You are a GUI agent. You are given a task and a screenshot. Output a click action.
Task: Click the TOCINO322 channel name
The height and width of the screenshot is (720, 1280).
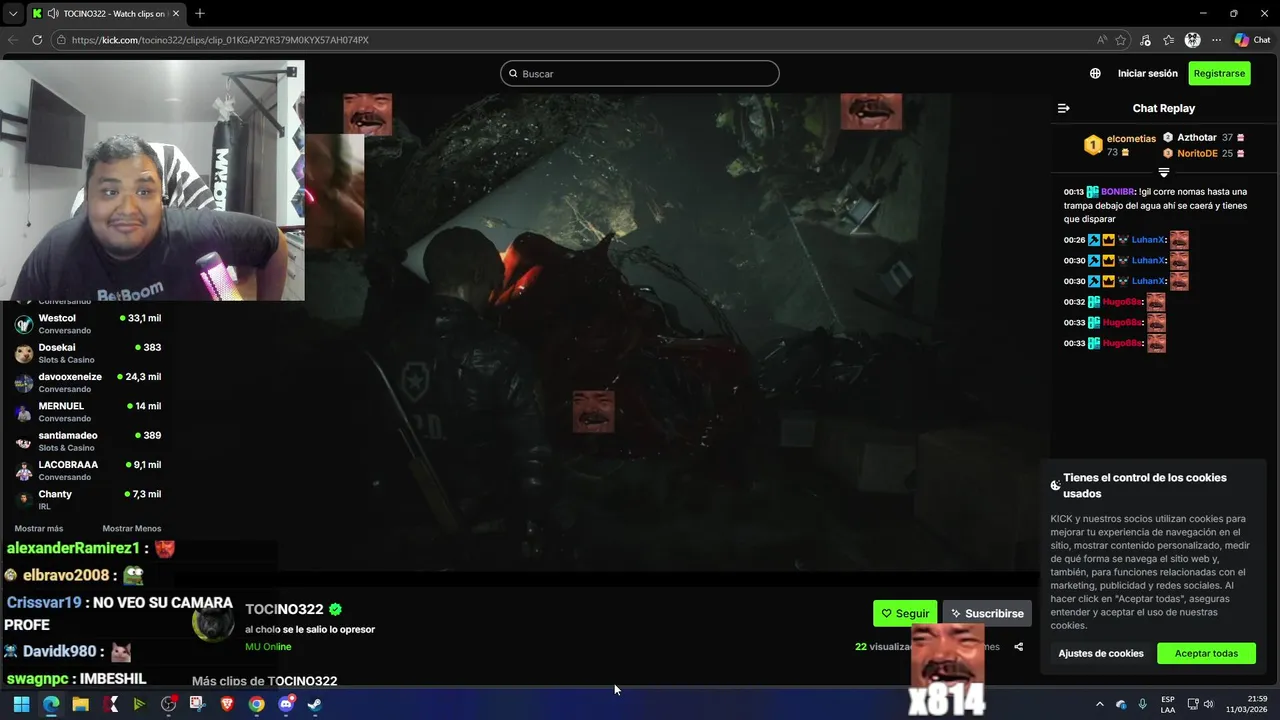[x=284, y=610]
